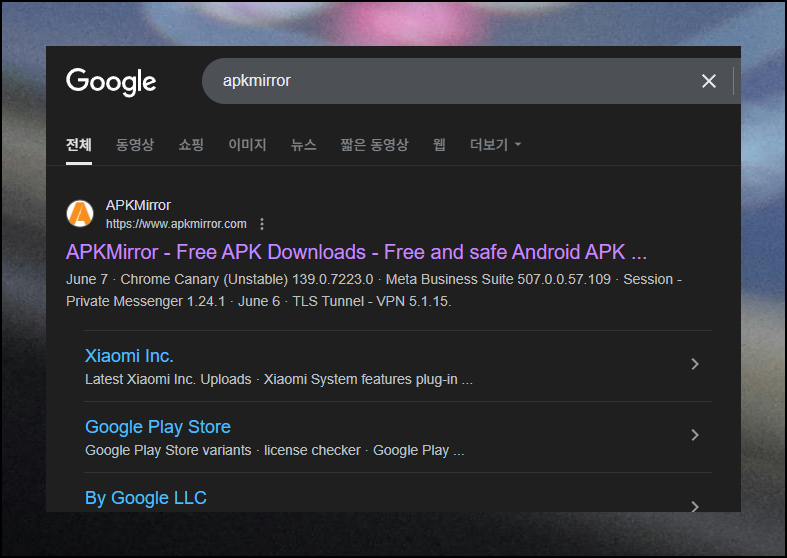
Task: Click the https://www.apkmirror.com URL text
Action: (x=176, y=224)
